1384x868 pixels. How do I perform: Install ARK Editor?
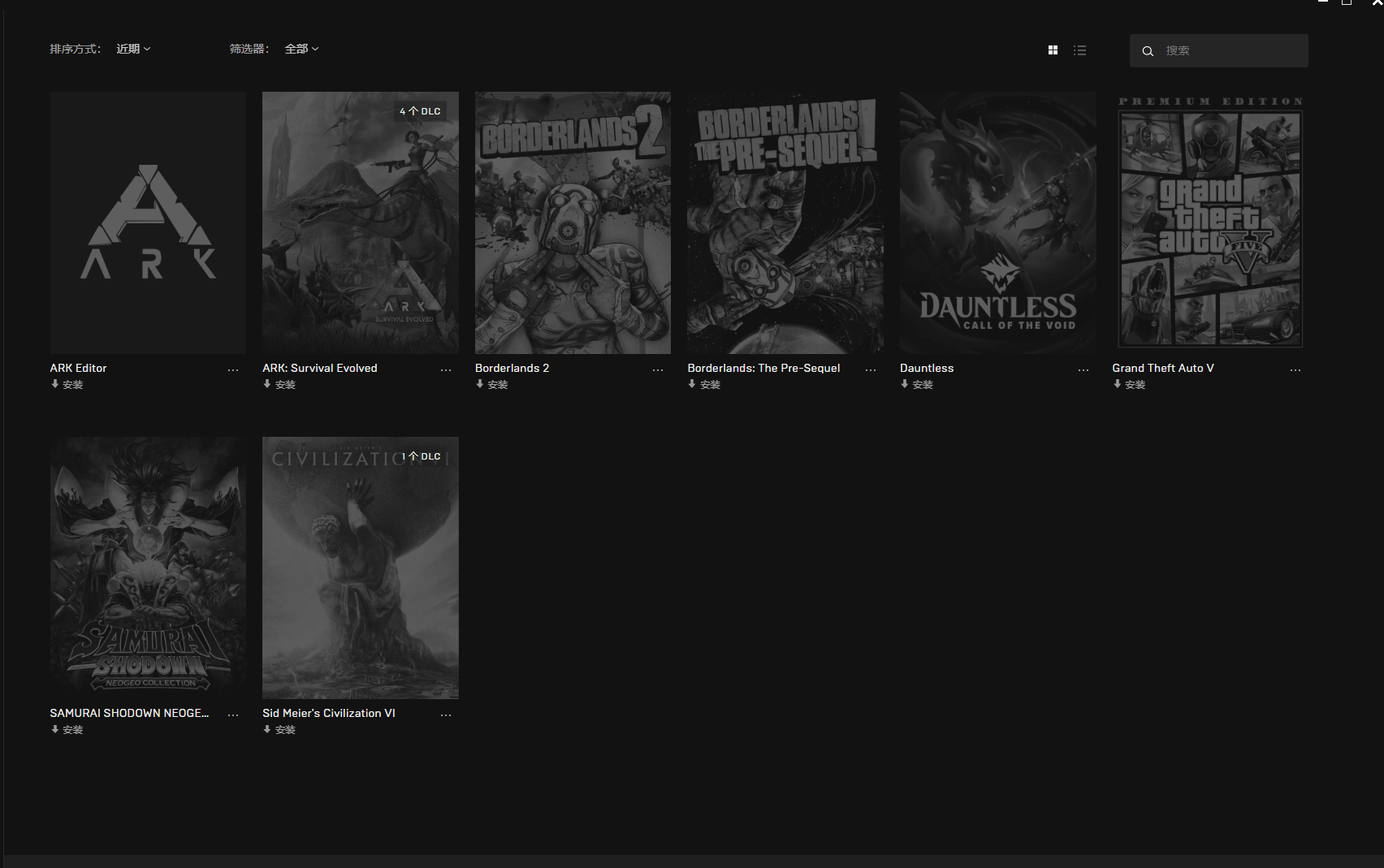tap(67, 385)
